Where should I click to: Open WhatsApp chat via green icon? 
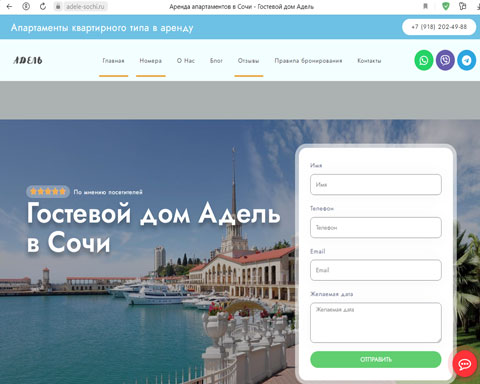click(424, 60)
